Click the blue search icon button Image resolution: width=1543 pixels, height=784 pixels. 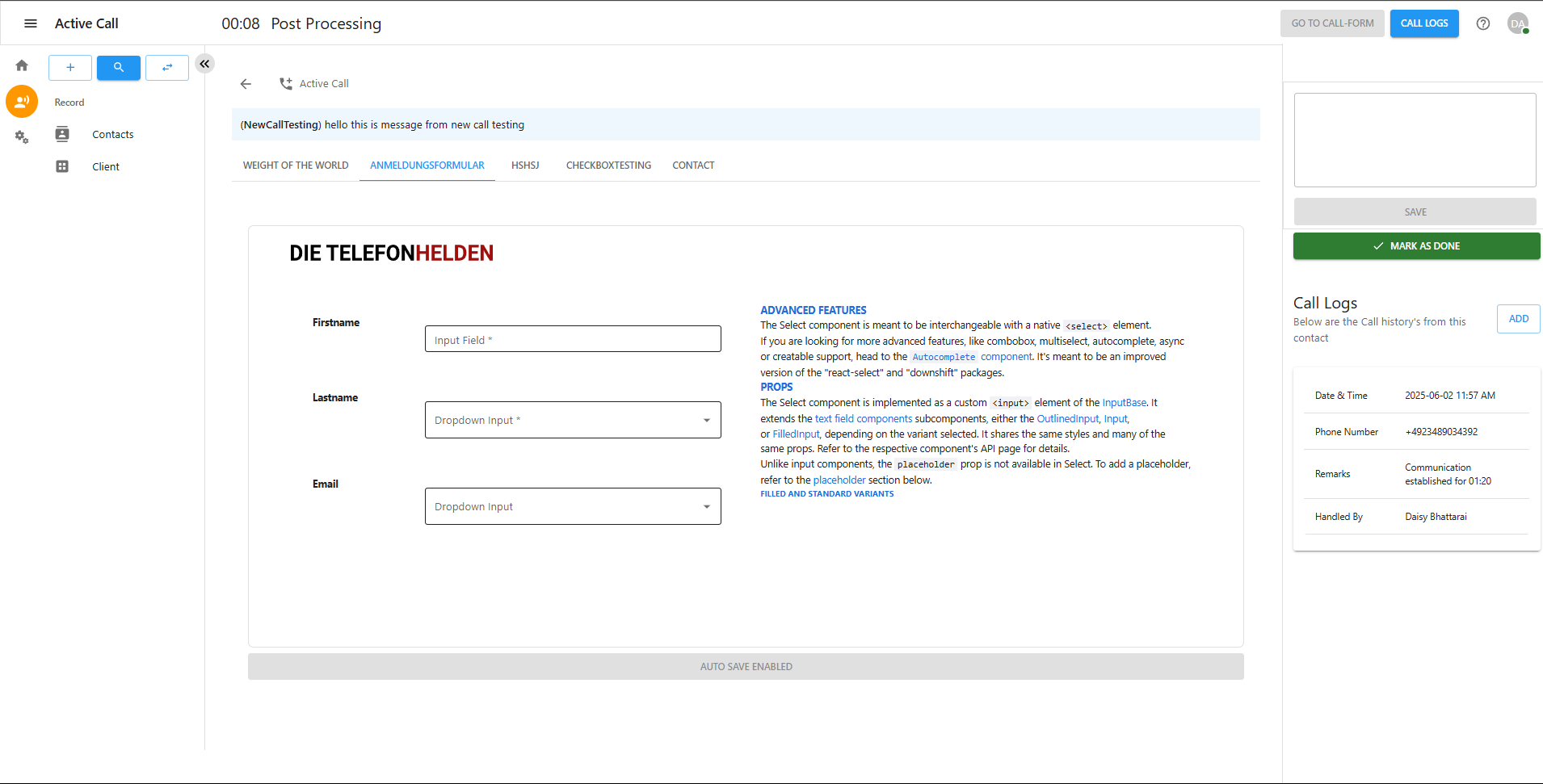pos(119,68)
